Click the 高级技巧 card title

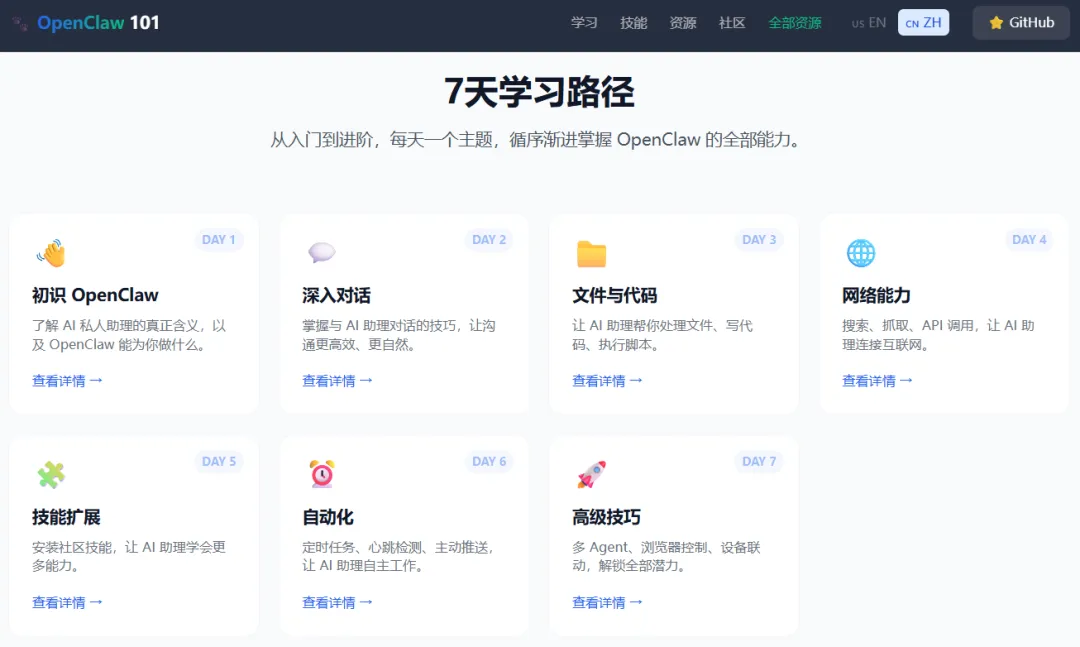coord(606,517)
